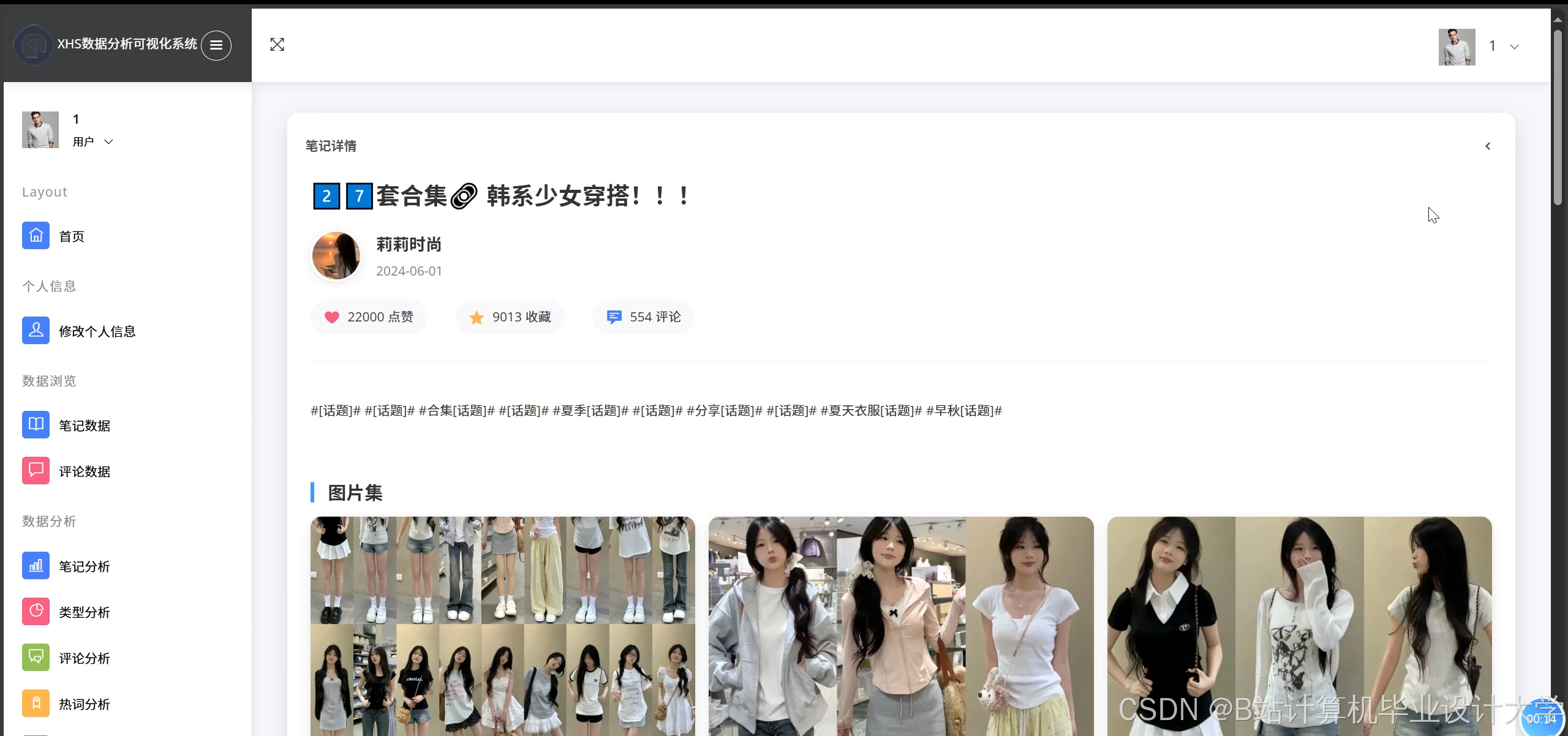
Task: Open the 热词分析 bookmark icon
Action: tap(36, 704)
